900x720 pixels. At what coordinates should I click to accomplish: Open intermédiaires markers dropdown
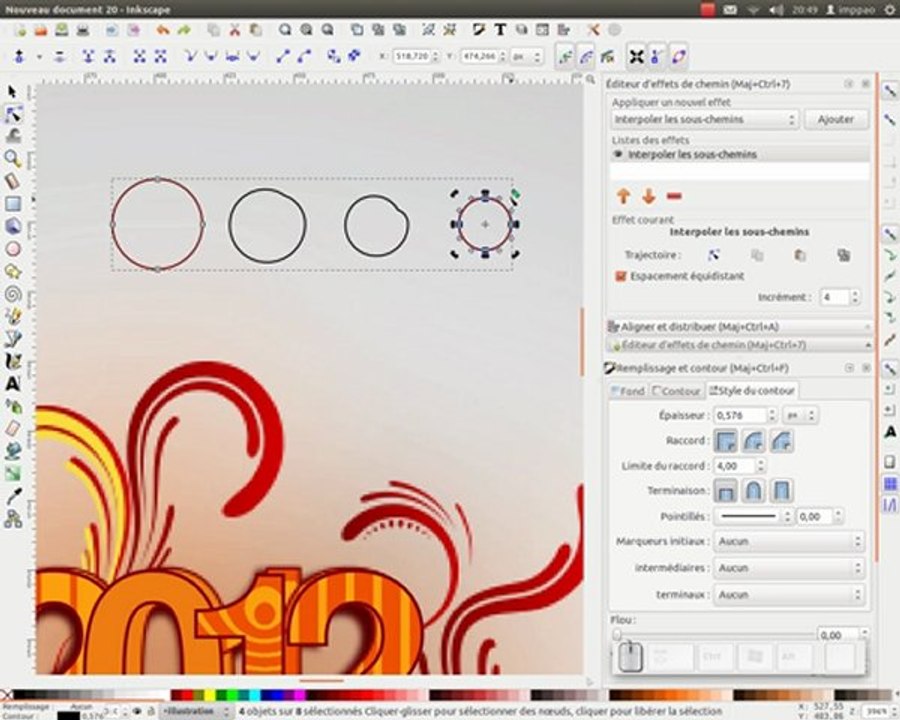pyautogui.click(x=789, y=568)
